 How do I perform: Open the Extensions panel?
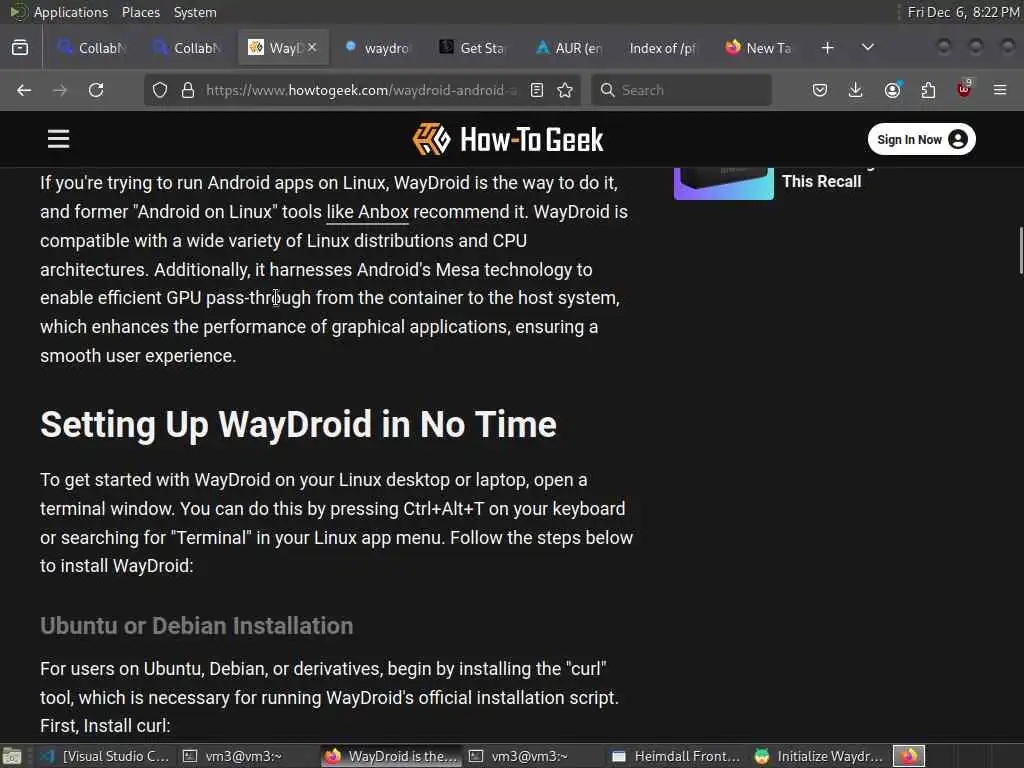coord(928,90)
